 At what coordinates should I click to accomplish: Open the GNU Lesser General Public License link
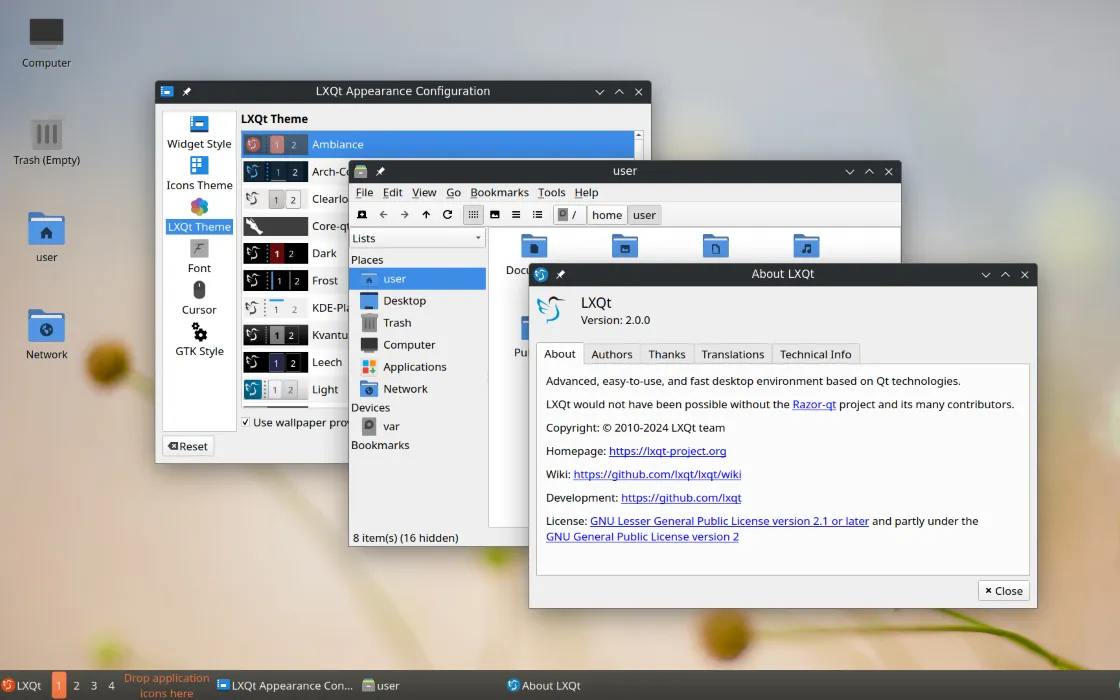729,521
